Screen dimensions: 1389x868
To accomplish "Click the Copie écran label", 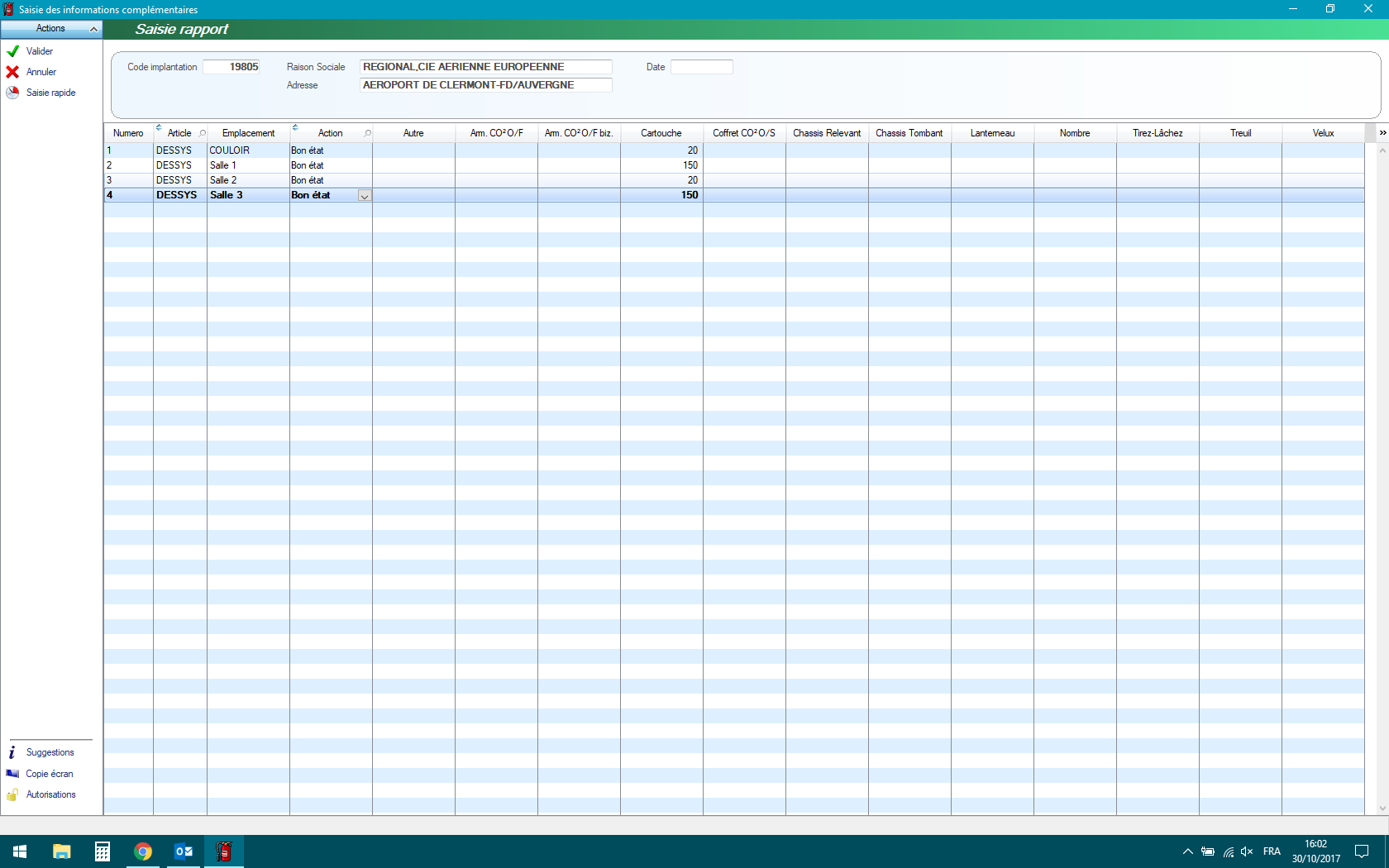I will [x=50, y=774].
